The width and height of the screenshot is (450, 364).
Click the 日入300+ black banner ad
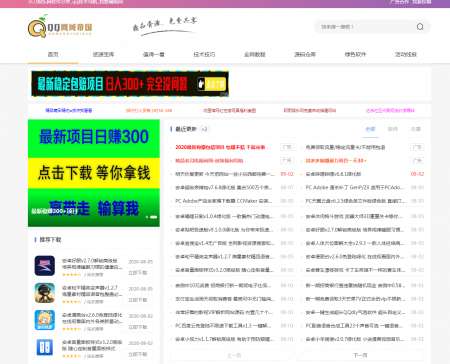[x=130, y=84]
